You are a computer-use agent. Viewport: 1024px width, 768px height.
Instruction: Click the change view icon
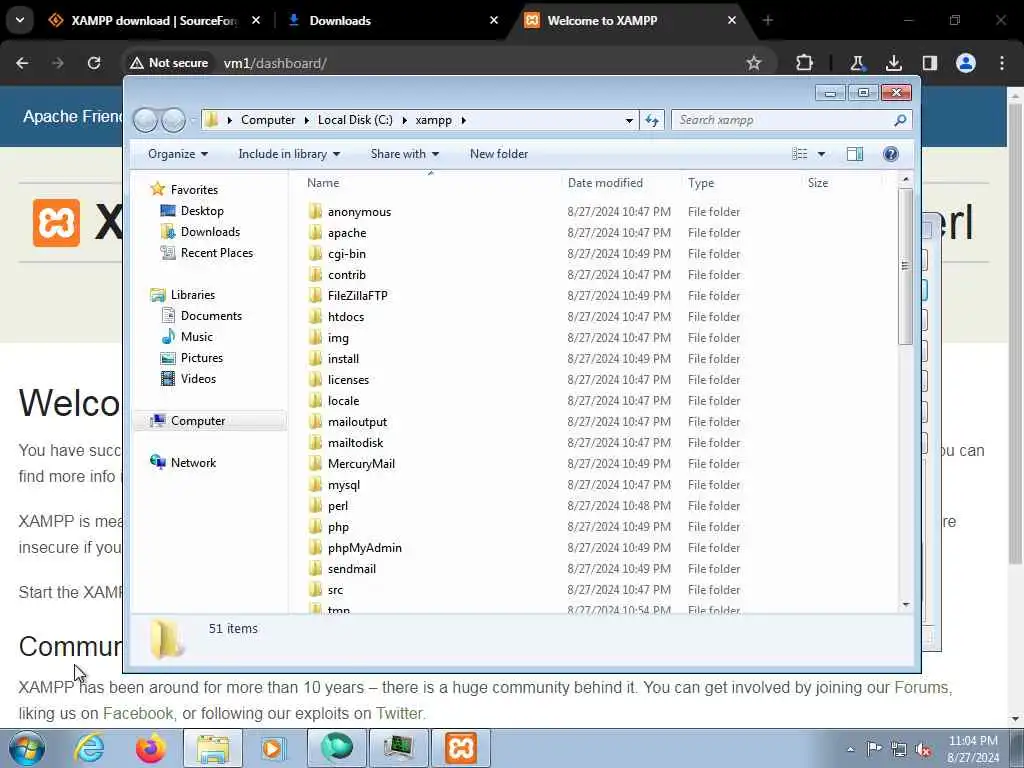pyautogui.click(x=799, y=154)
